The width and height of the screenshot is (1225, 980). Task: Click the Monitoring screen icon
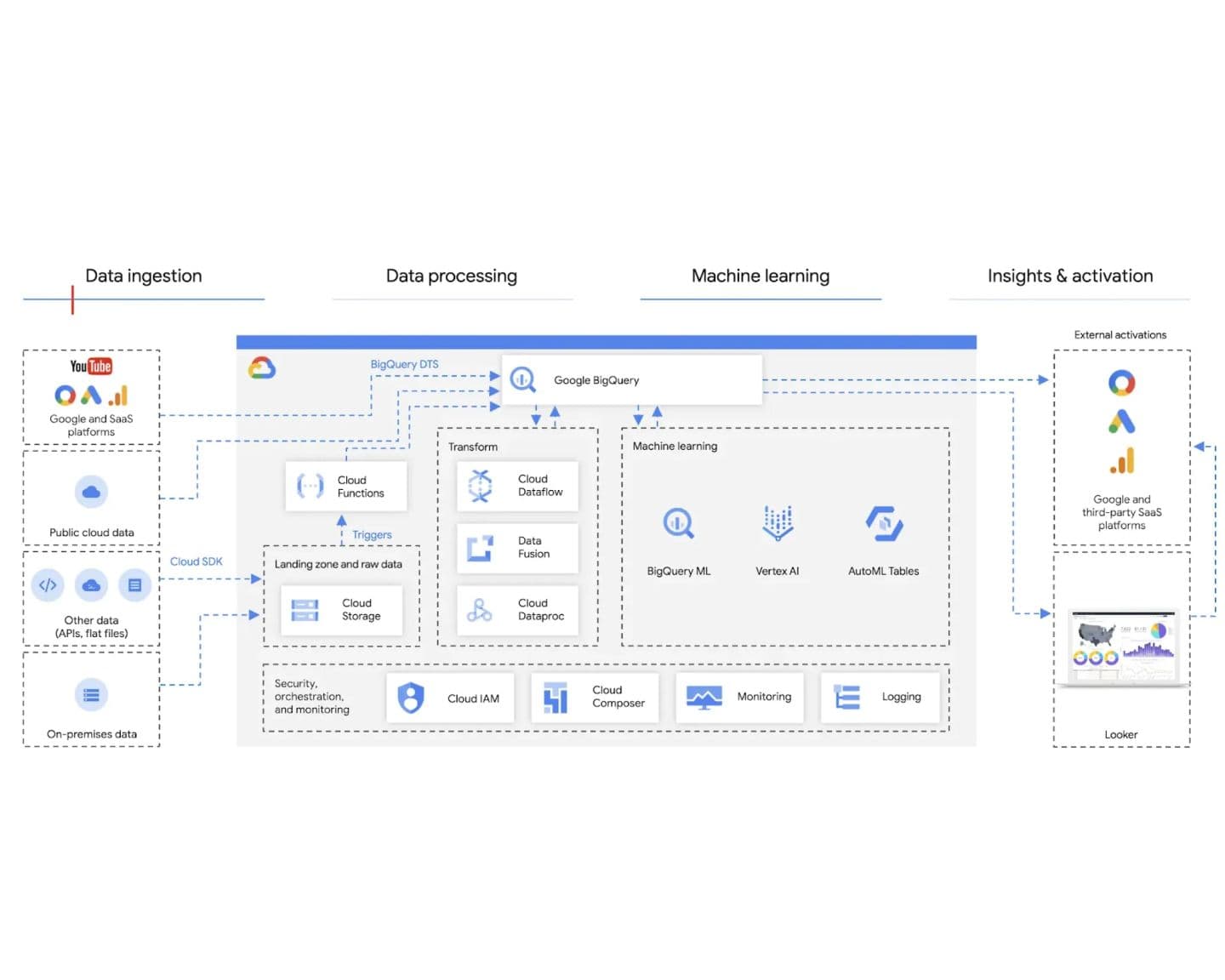coord(704,698)
